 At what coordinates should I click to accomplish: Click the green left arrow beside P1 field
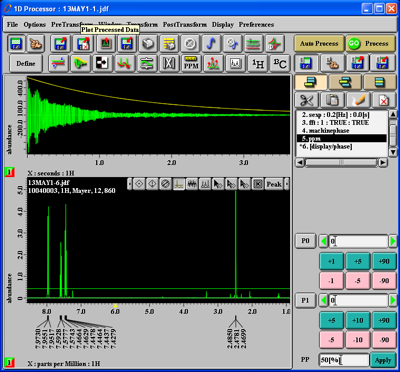tap(323, 301)
